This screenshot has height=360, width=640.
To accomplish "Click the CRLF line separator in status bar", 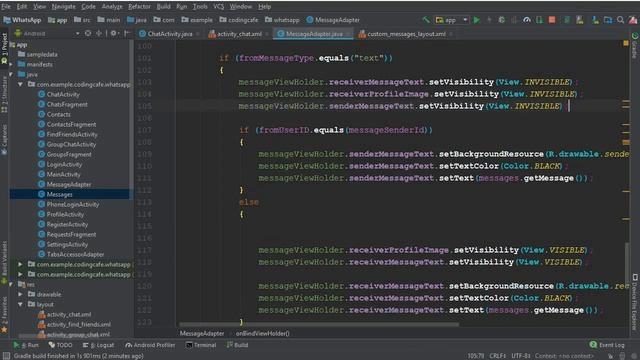I will point(498,356).
